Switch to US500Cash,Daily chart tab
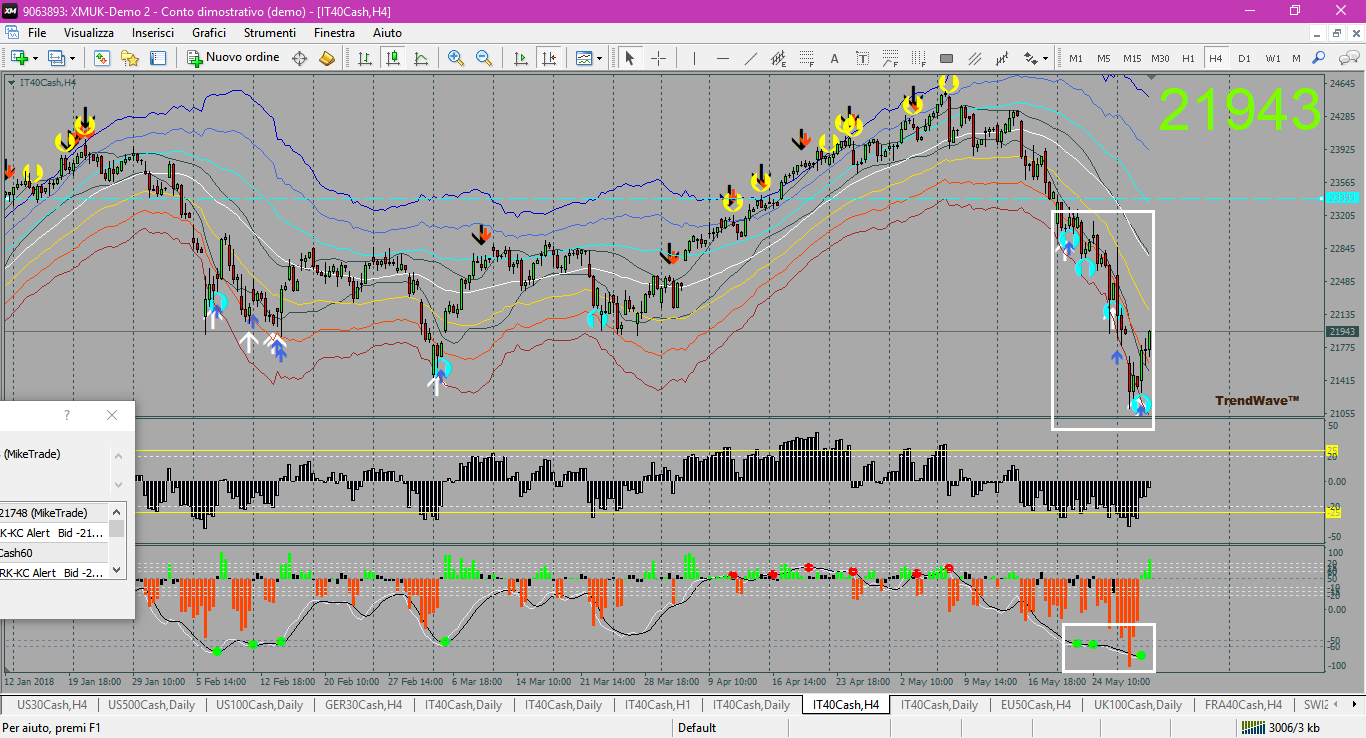This screenshot has height=738, width=1366. click(x=152, y=705)
